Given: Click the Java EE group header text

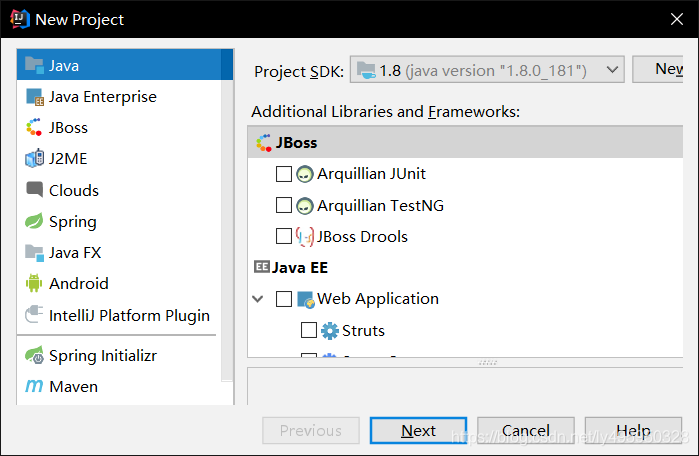Looking at the screenshot, I should (300, 267).
